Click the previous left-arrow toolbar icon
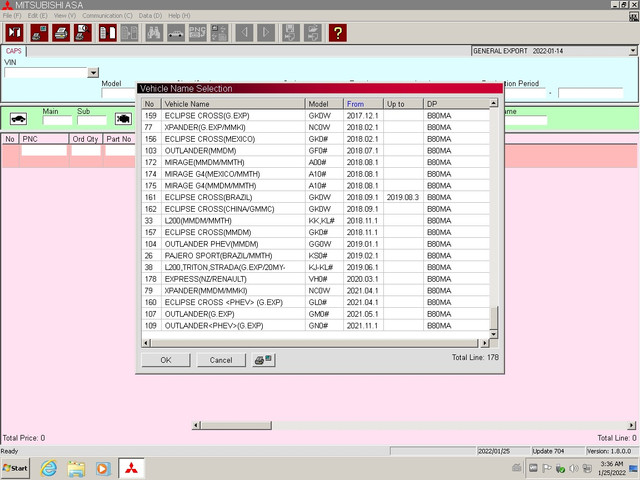This screenshot has width=640, height=480. tap(244, 33)
